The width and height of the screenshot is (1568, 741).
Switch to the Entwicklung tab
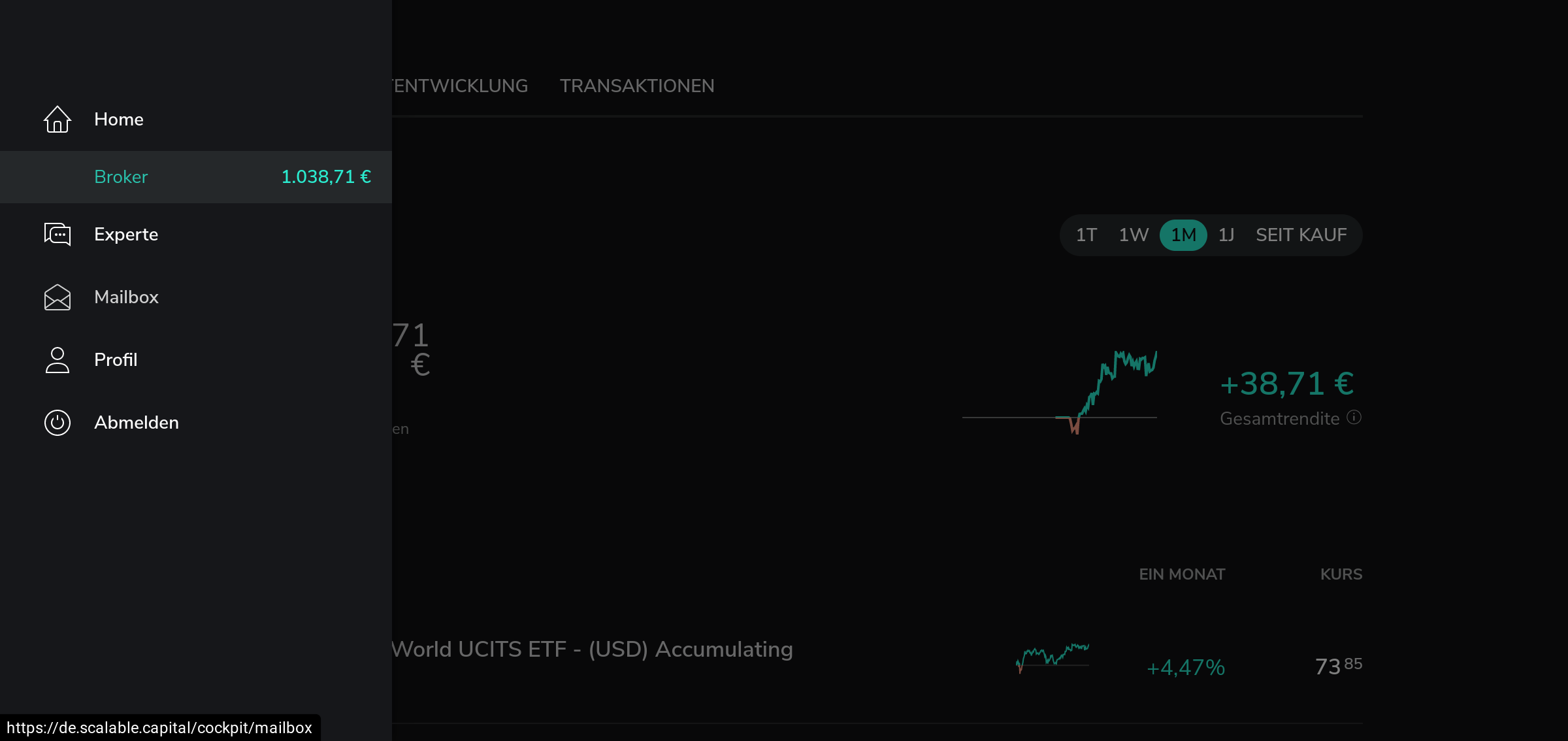pyautogui.click(x=460, y=86)
